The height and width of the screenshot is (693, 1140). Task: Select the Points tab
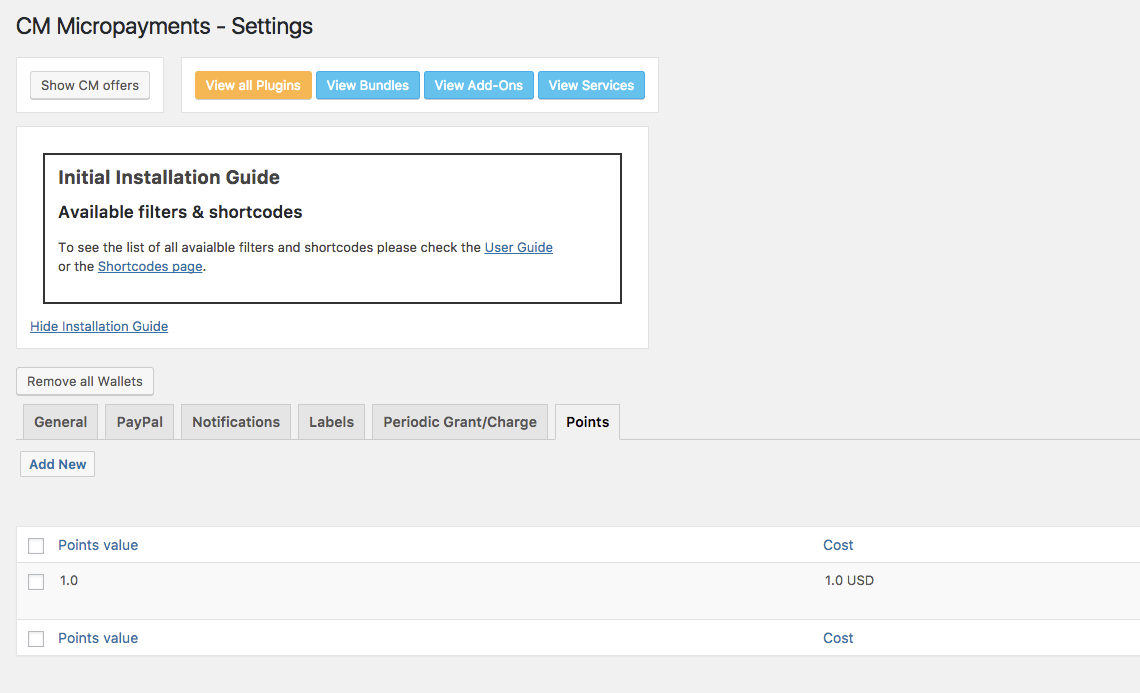pos(587,422)
